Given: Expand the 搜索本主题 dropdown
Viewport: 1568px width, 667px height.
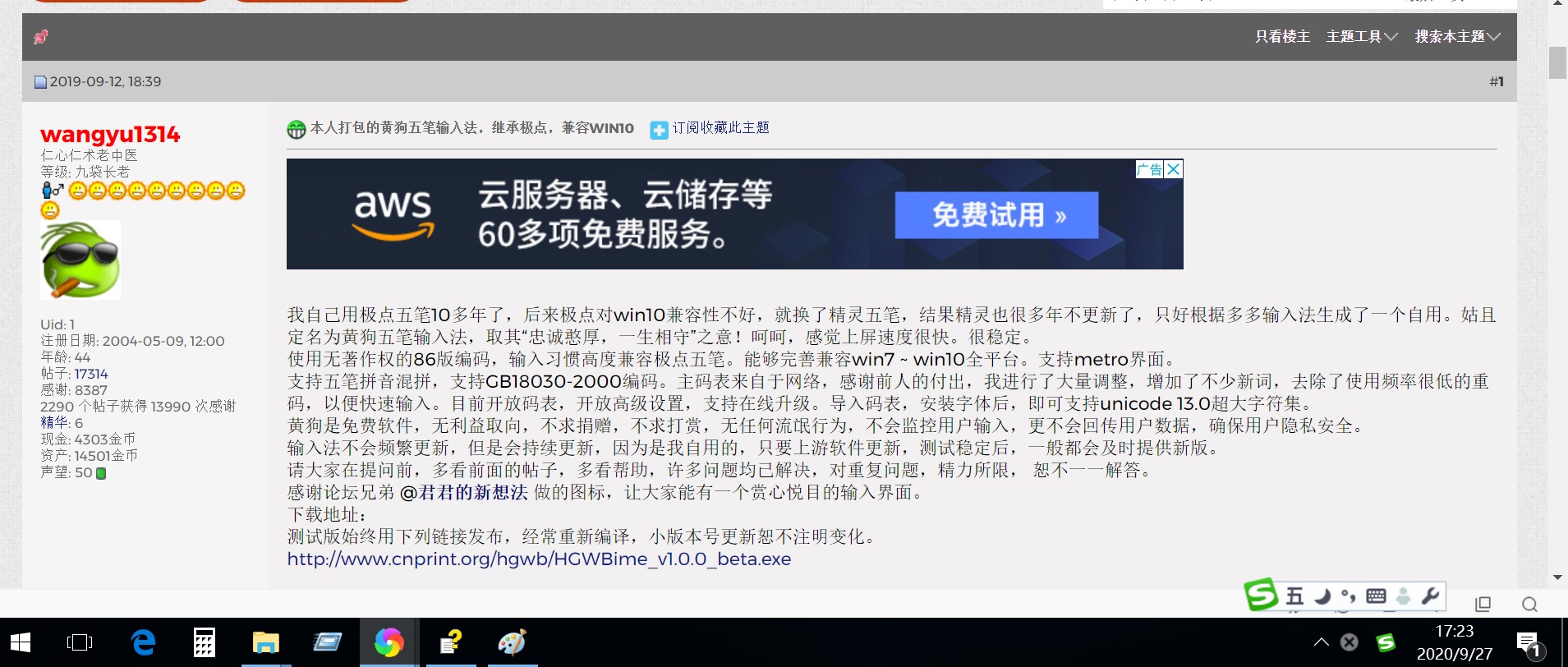Looking at the screenshot, I should click(x=1456, y=37).
